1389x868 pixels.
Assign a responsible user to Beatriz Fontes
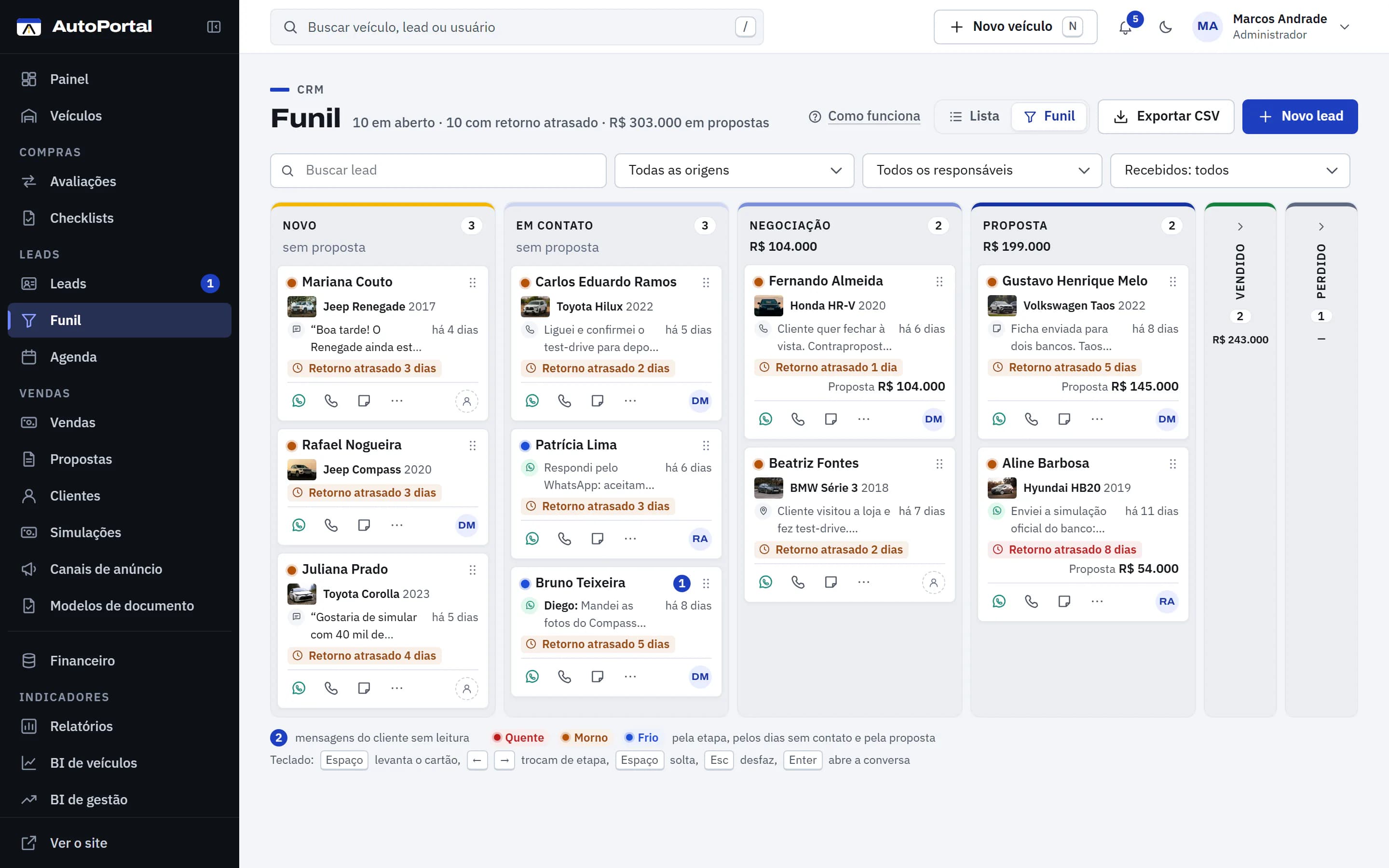pyautogui.click(x=933, y=583)
